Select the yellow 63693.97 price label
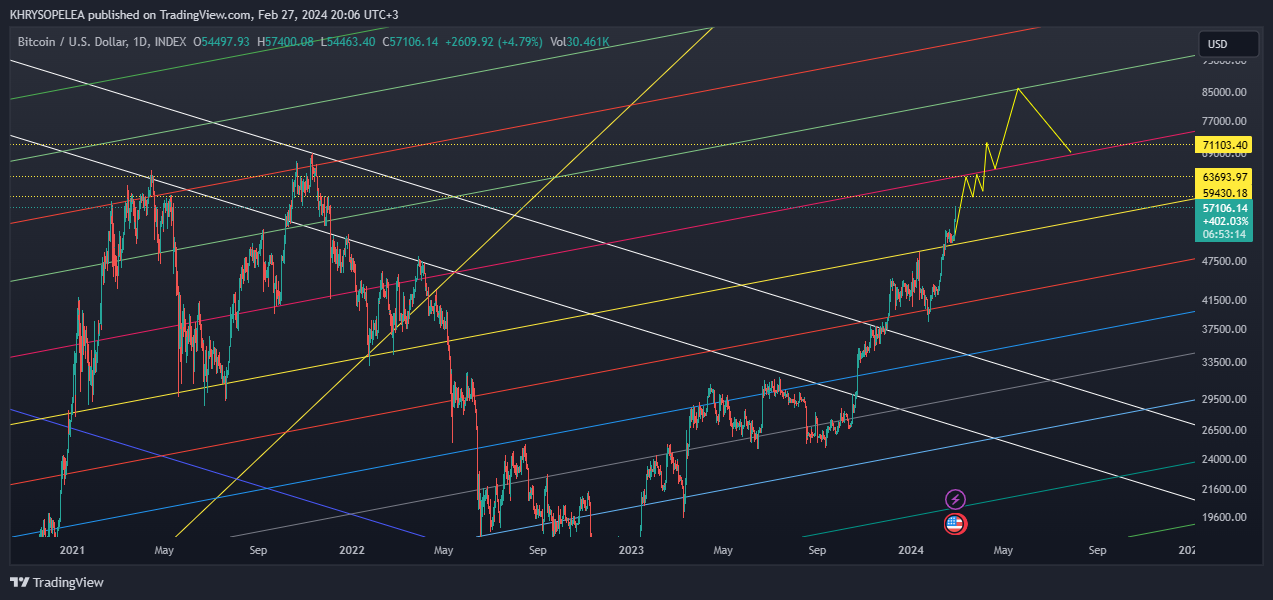1273x600 pixels. 1225,176
